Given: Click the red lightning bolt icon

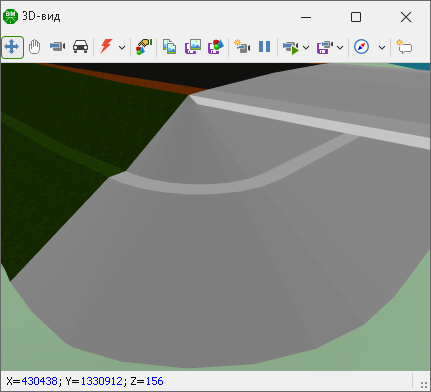Looking at the screenshot, I should tap(106, 46).
